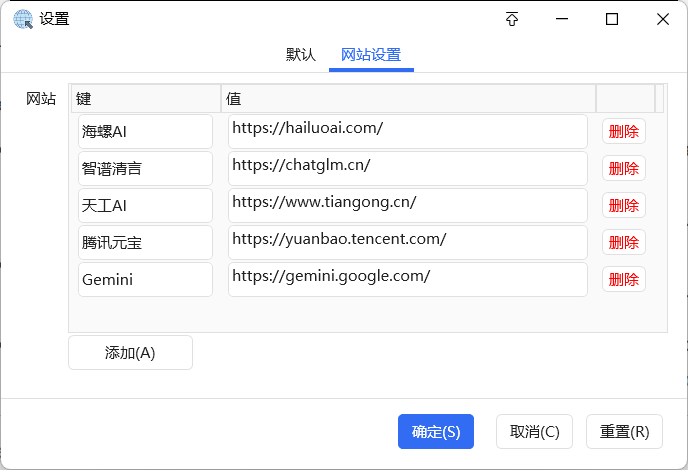Image resolution: width=688 pixels, height=470 pixels.
Task: Click the https://hailuoai.com/ value field
Action: pos(408,132)
